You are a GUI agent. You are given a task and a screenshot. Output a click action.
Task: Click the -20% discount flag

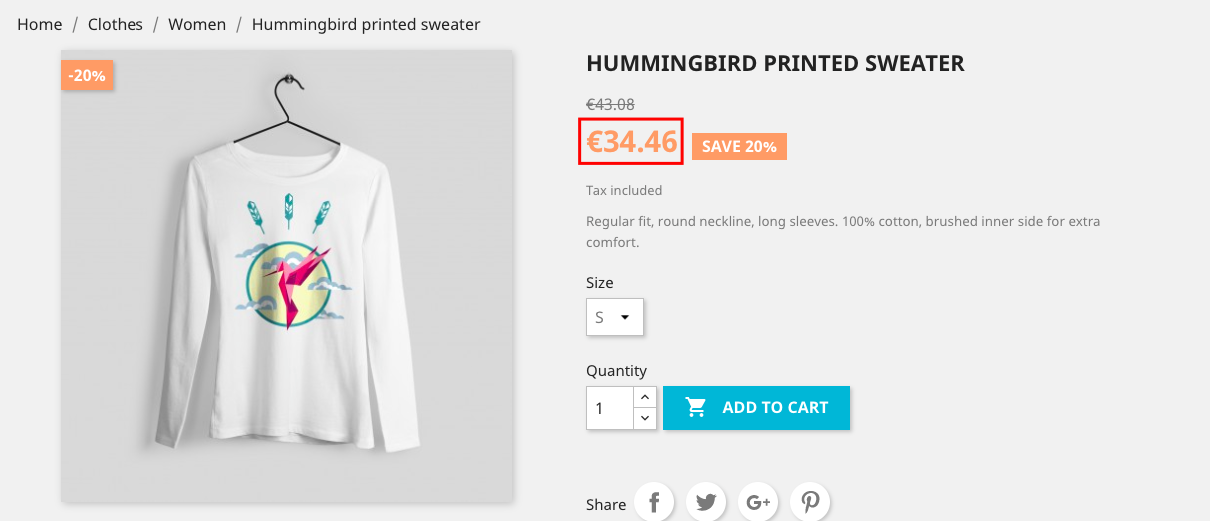click(88, 75)
